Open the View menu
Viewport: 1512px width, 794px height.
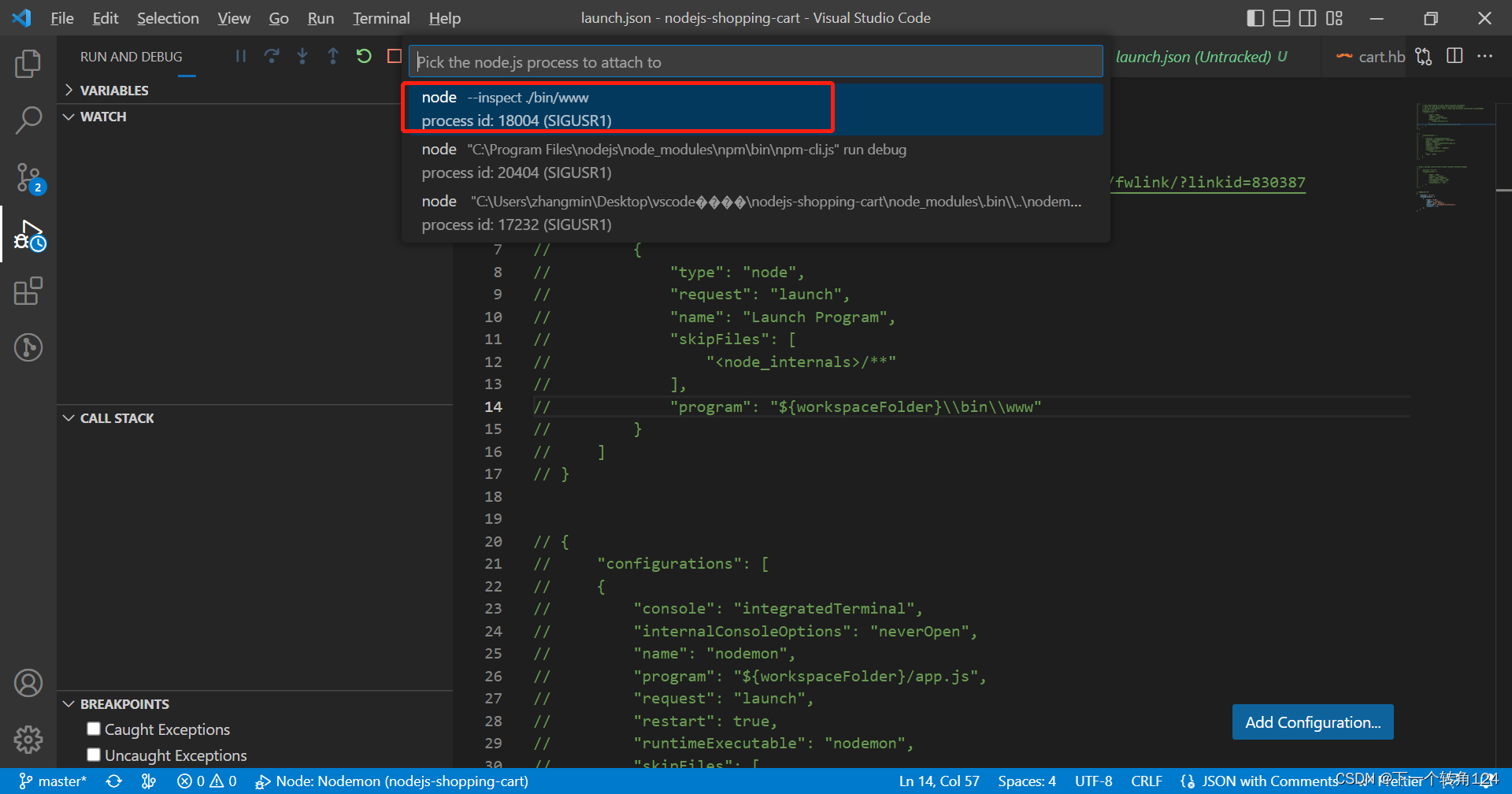[234, 18]
